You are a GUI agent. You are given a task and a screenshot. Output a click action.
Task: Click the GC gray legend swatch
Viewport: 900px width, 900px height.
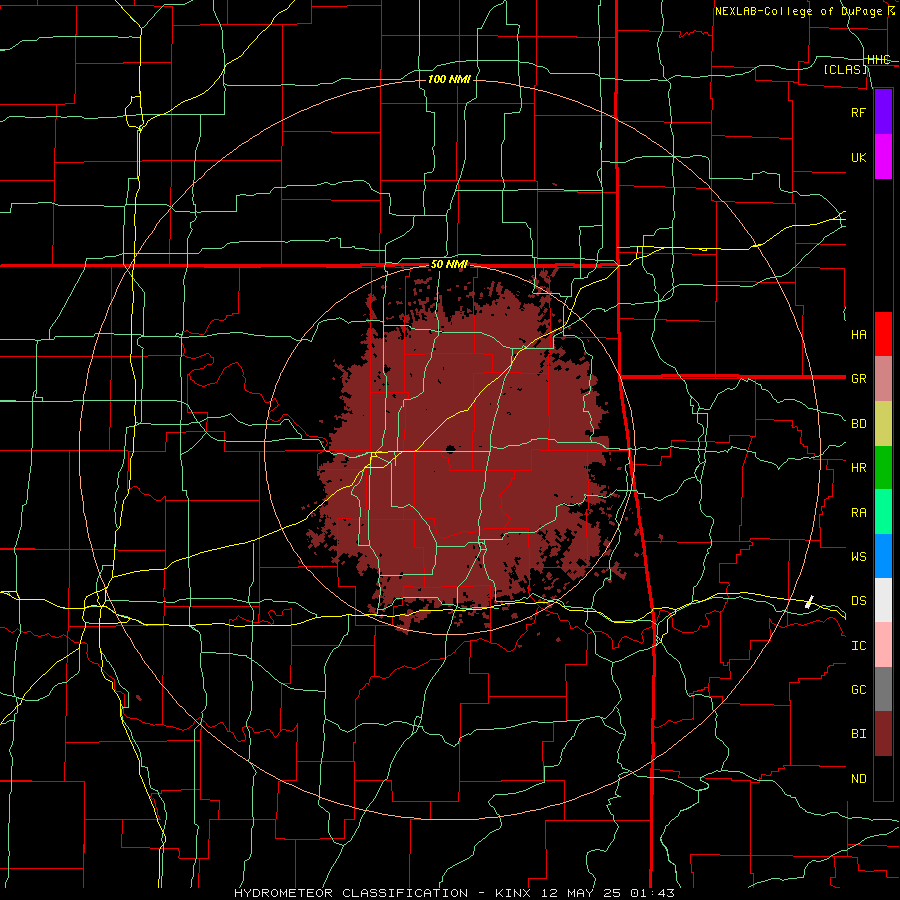tap(883, 689)
